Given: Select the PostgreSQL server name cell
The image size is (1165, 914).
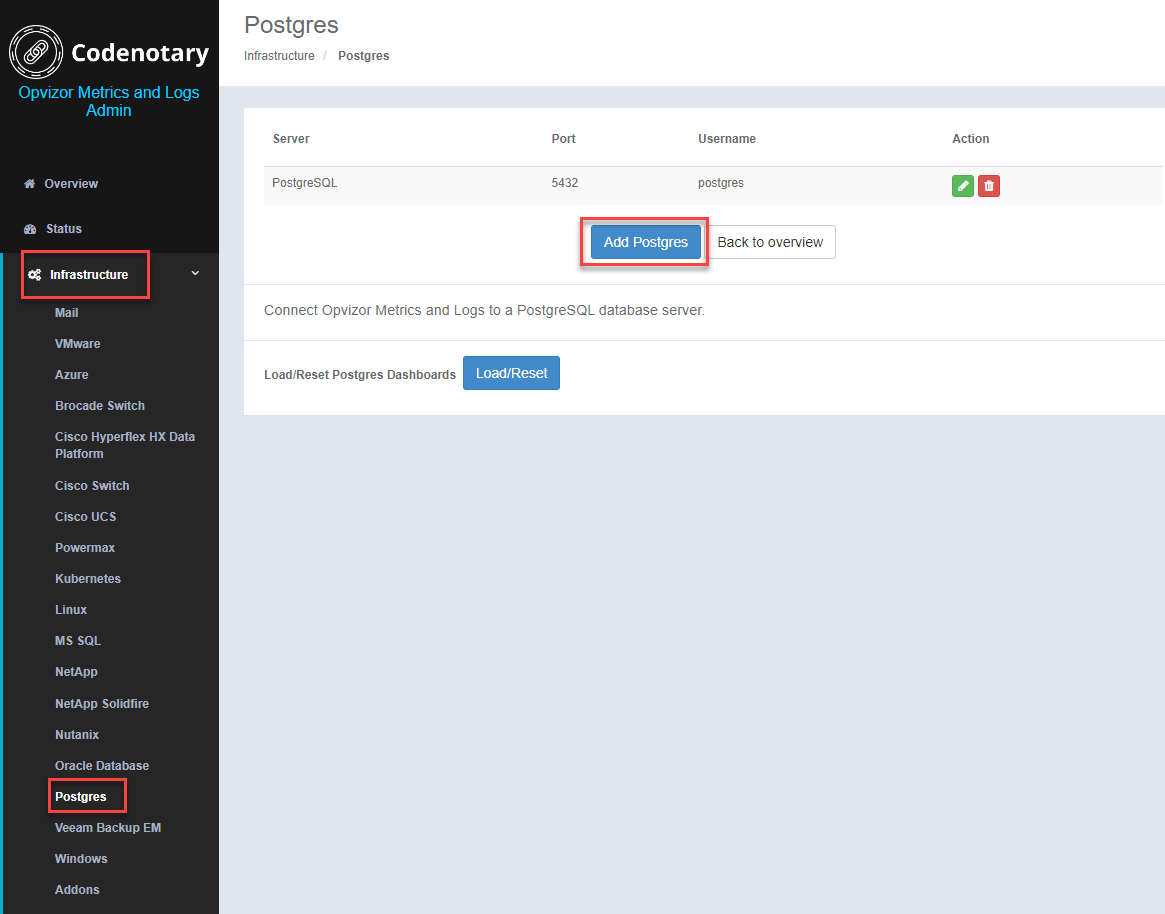Looking at the screenshot, I should tap(305, 183).
